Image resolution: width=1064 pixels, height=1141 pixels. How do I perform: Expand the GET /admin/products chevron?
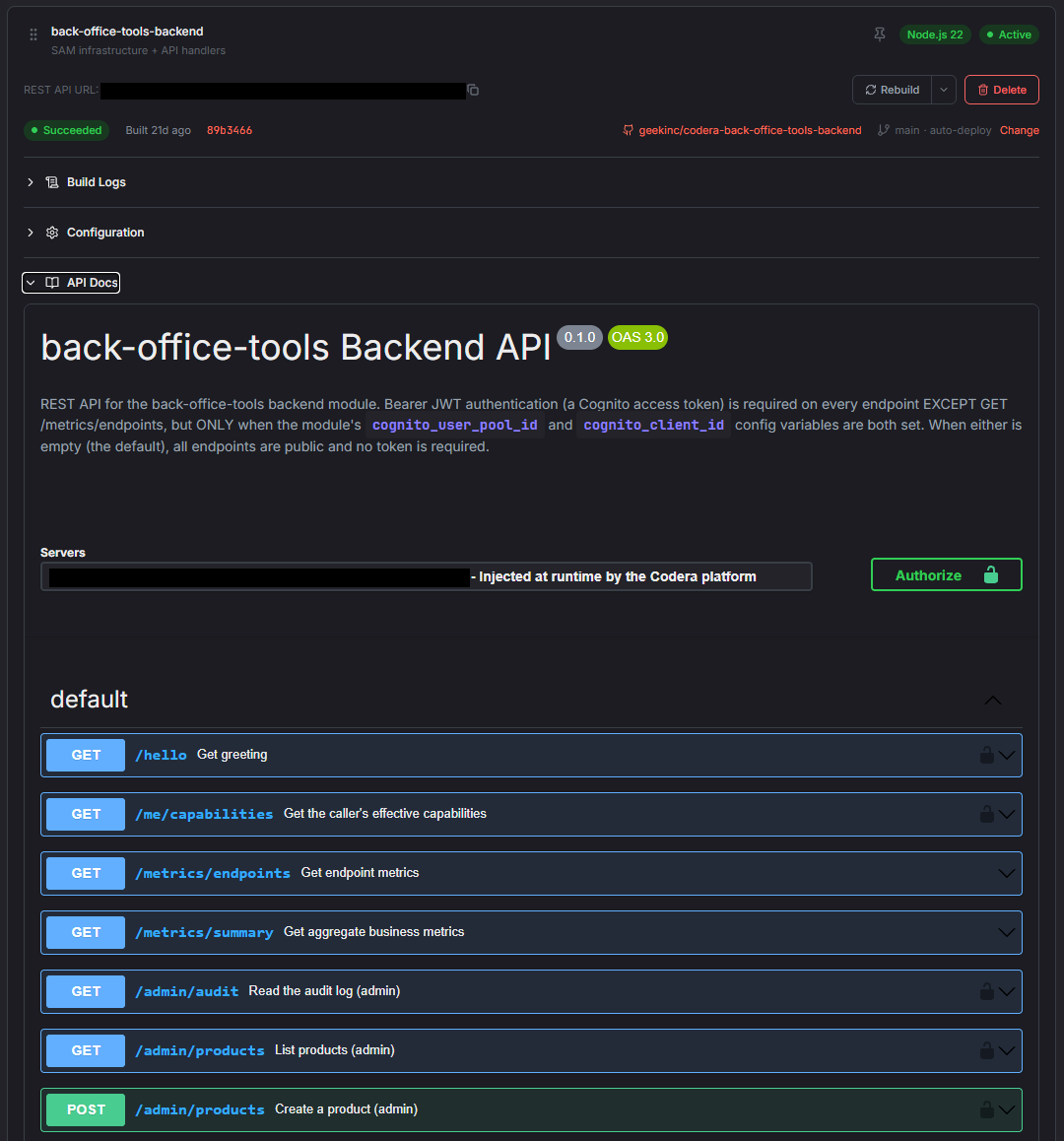1007,1050
